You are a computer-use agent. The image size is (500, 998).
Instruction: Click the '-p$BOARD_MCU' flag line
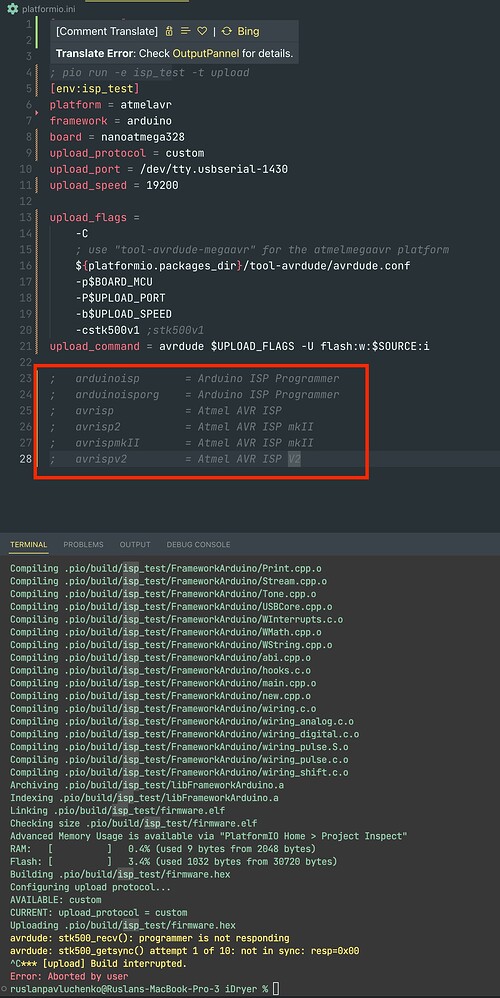click(114, 282)
